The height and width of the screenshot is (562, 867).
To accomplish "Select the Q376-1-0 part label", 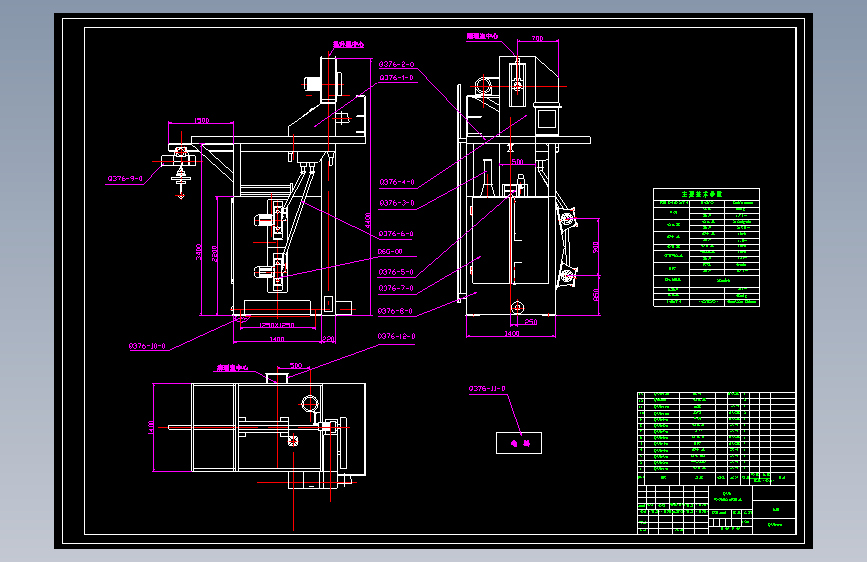I will (396, 78).
